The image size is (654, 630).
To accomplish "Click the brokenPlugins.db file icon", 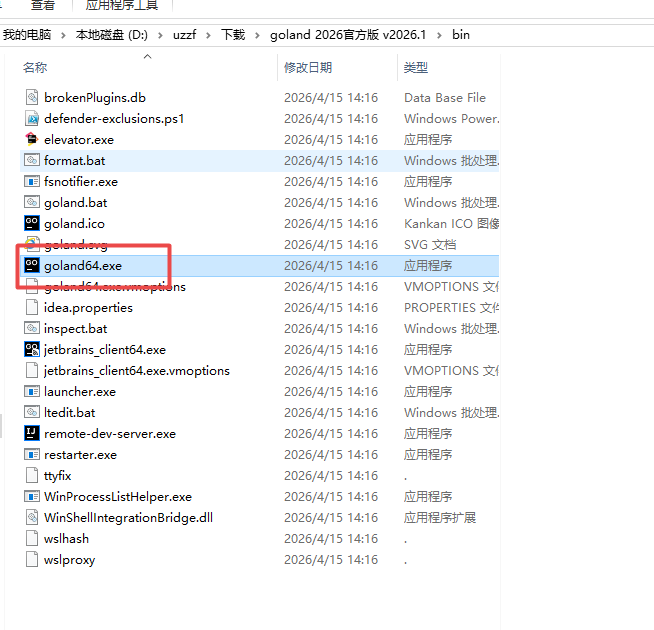I will coord(32,97).
